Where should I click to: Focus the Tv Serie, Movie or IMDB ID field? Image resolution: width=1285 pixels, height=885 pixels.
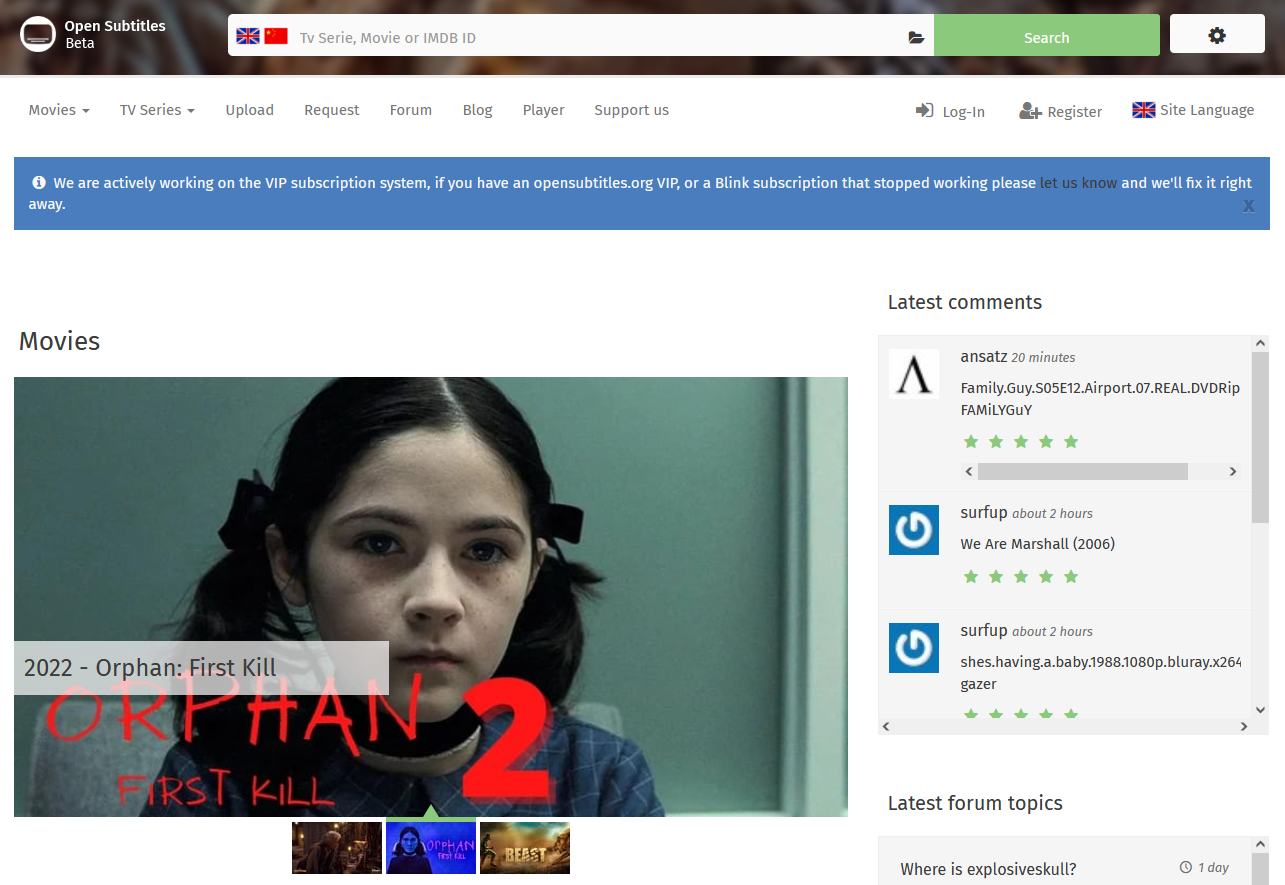coord(597,38)
